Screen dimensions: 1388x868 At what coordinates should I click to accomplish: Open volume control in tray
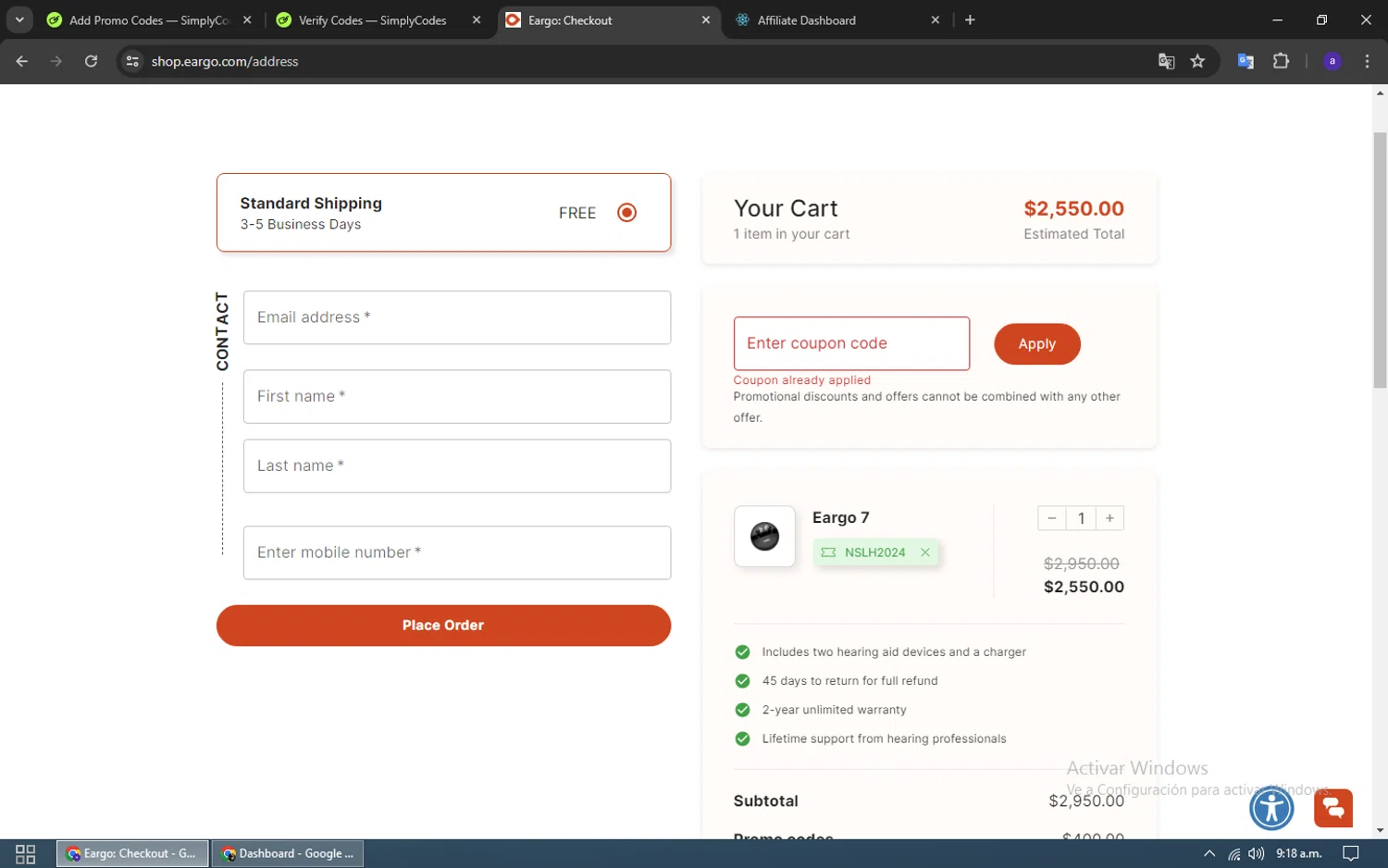click(1256, 853)
